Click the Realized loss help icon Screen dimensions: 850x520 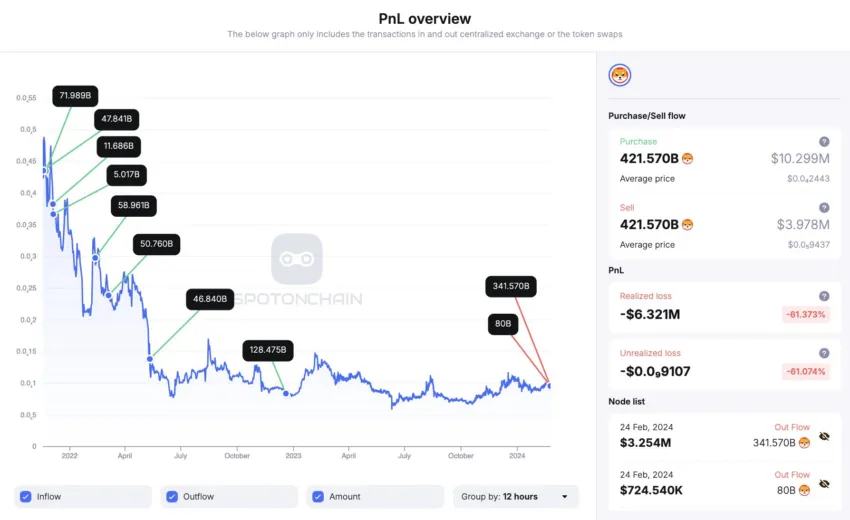pos(824,296)
